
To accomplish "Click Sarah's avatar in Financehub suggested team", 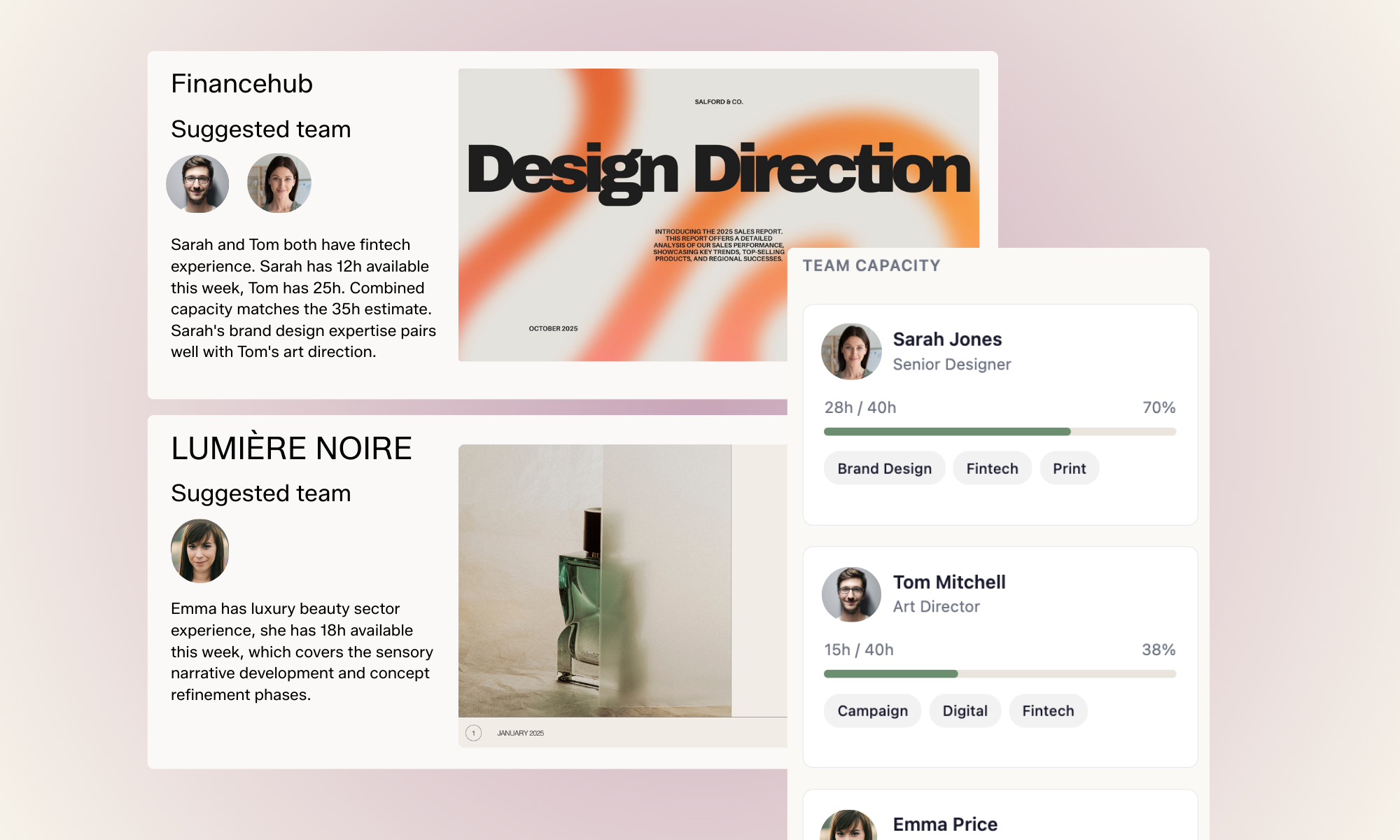I will pyautogui.click(x=279, y=184).
